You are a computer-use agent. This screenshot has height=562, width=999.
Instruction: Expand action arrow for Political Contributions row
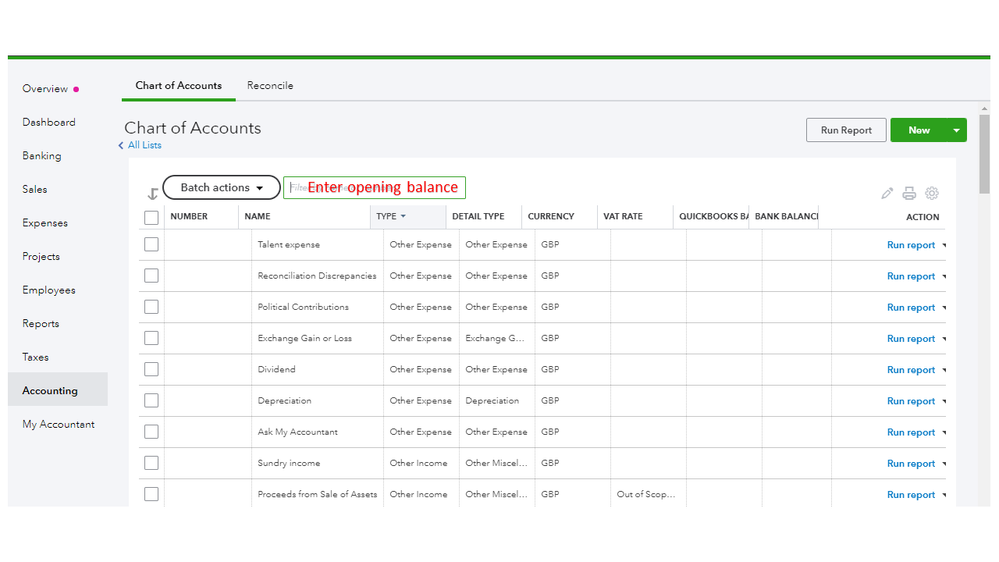(944, 308)
